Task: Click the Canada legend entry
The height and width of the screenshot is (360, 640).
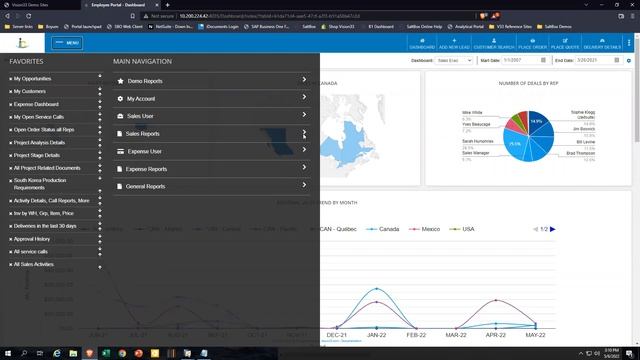Action: 383,229
